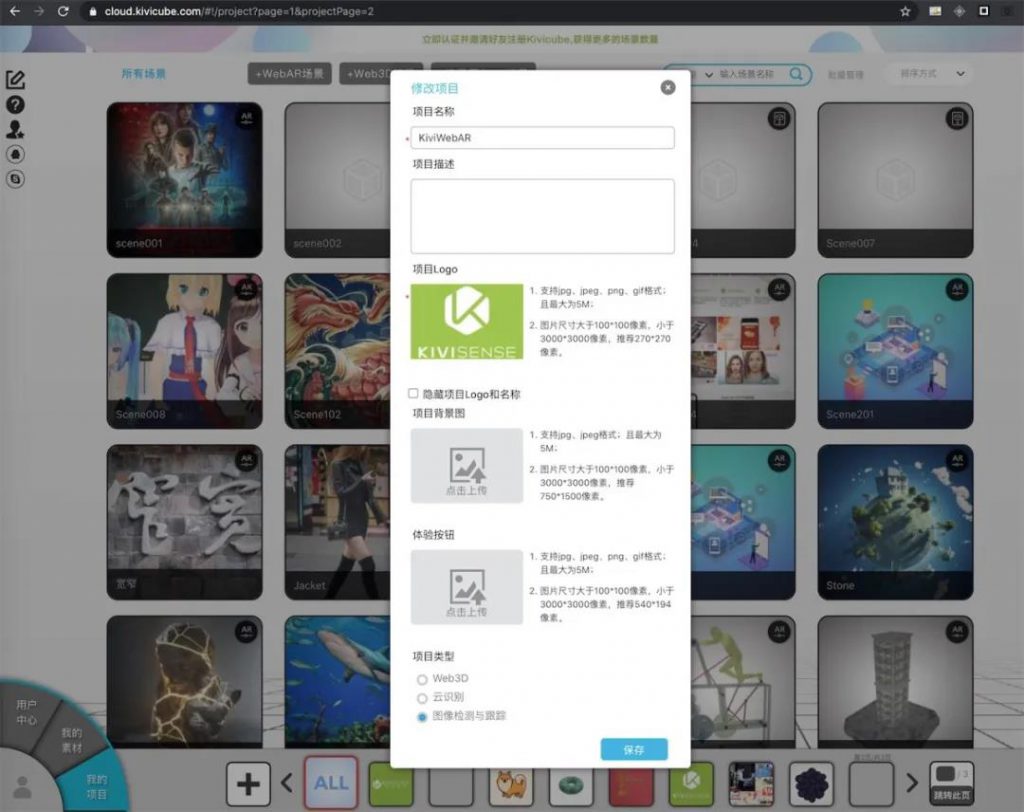Image resolution: width=1024 pixels, height=812 pixels.
Task: Open the cracked glowing figure thumbnail
Action: tap(184, 682)
